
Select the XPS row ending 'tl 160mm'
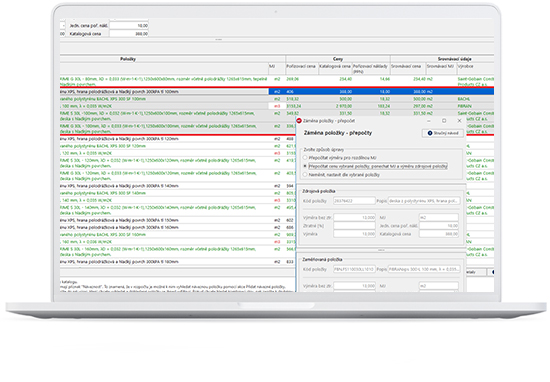point(177,227)
